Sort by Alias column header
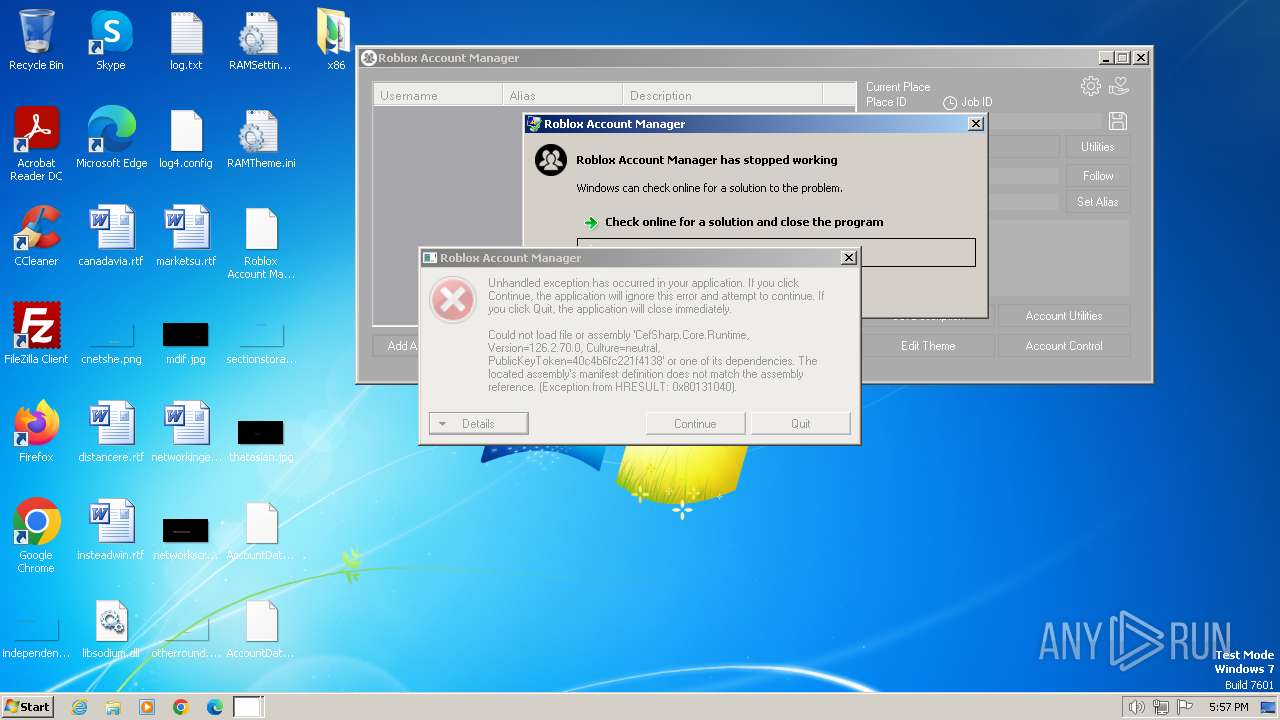1280x720 pixels. click(562, 96)
